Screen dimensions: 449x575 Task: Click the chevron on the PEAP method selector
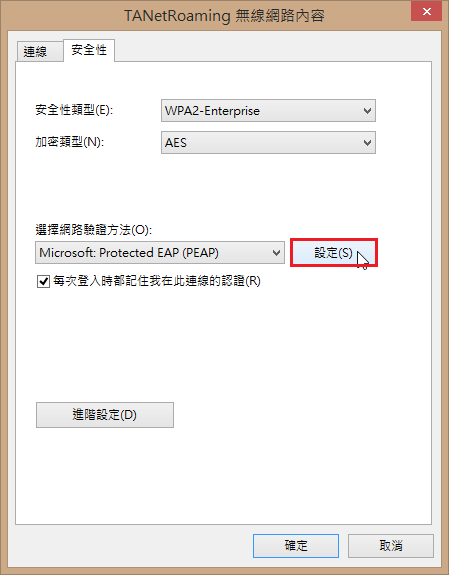[276, 252]
